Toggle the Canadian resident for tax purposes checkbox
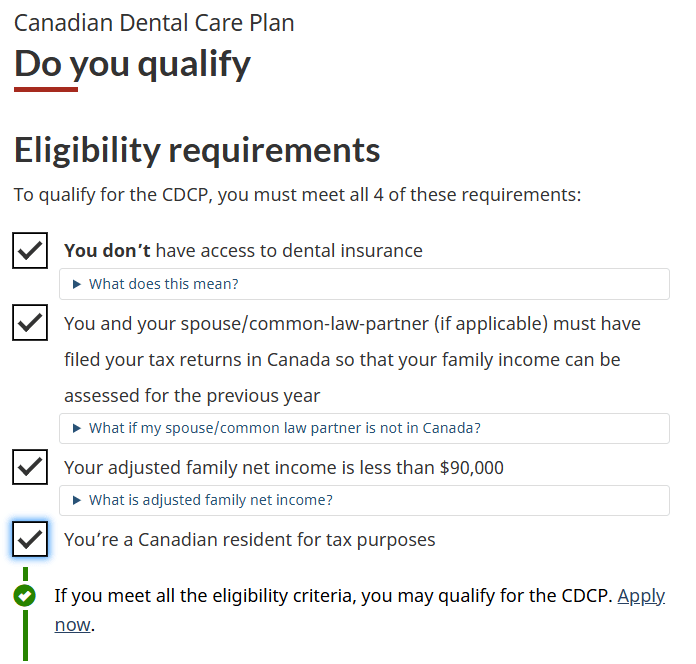 pos(30,539)
